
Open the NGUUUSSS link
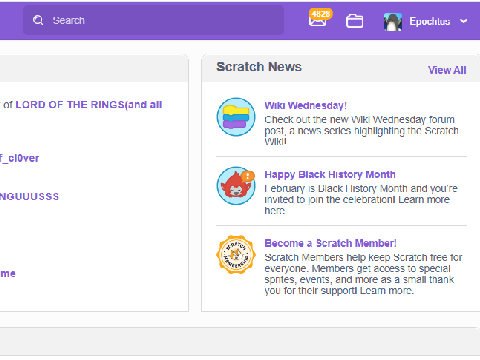tap(29, 196)
